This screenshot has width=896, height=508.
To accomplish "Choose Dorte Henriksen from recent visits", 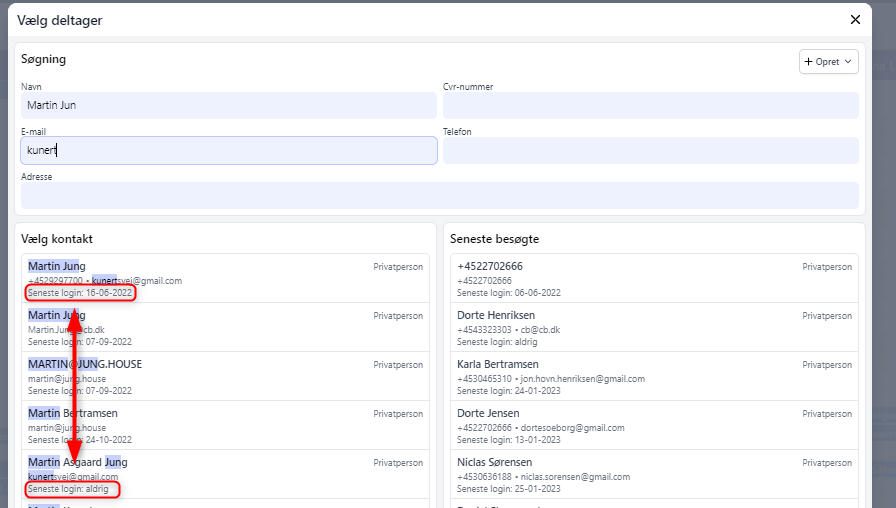I will 654,327.
